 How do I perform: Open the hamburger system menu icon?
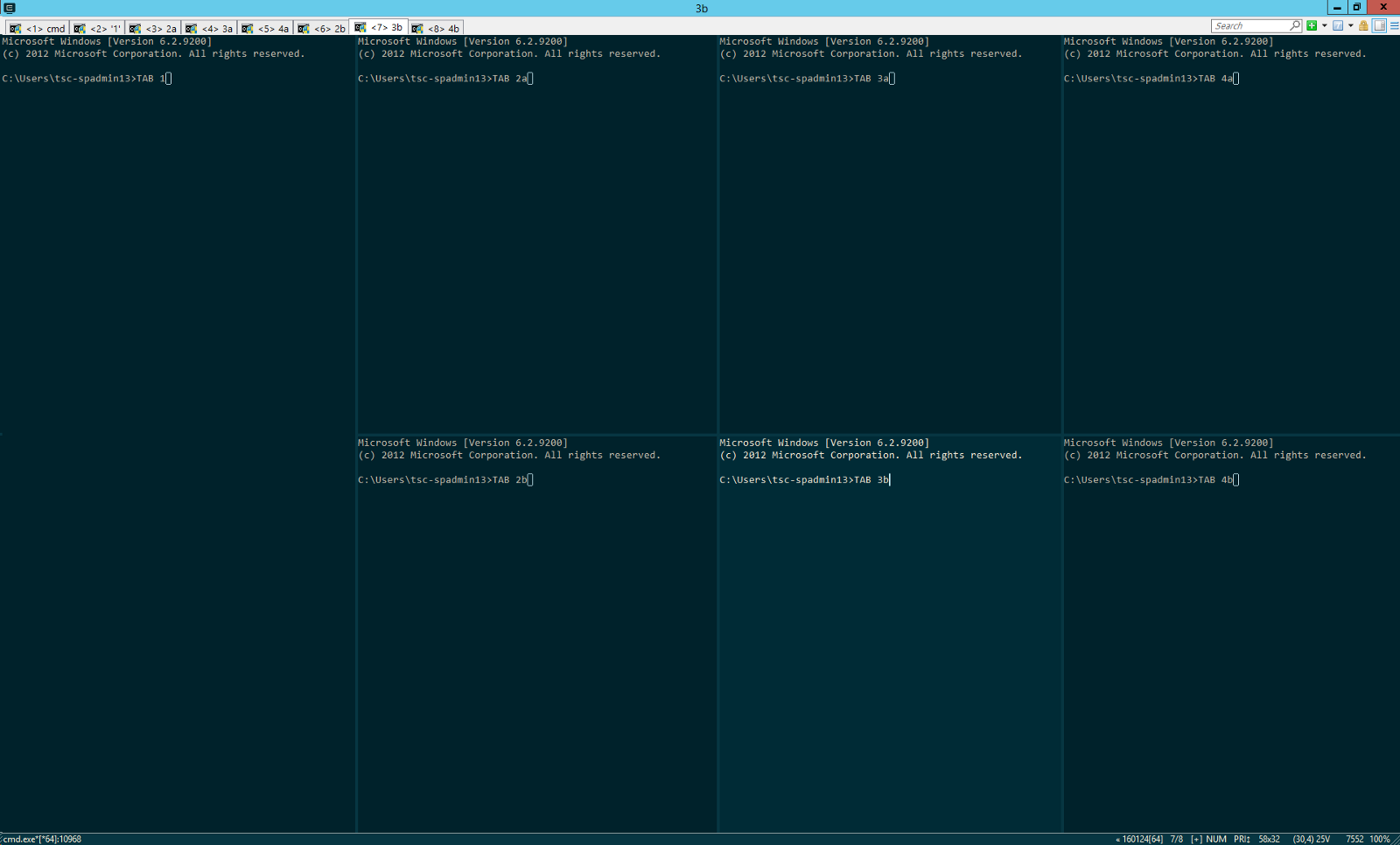(x=1394, y=26)
